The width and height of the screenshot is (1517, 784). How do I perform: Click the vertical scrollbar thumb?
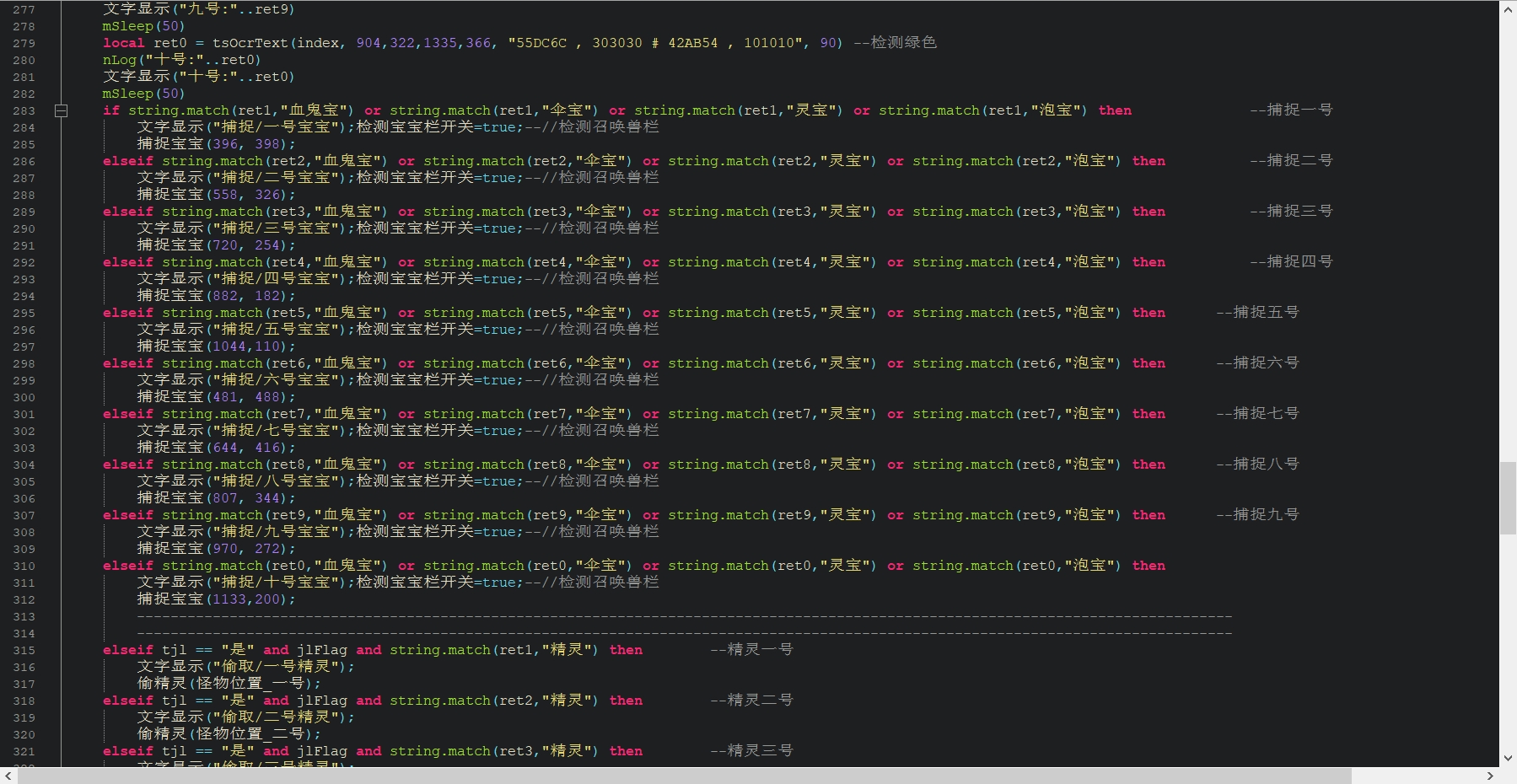tap(1508, 498)
